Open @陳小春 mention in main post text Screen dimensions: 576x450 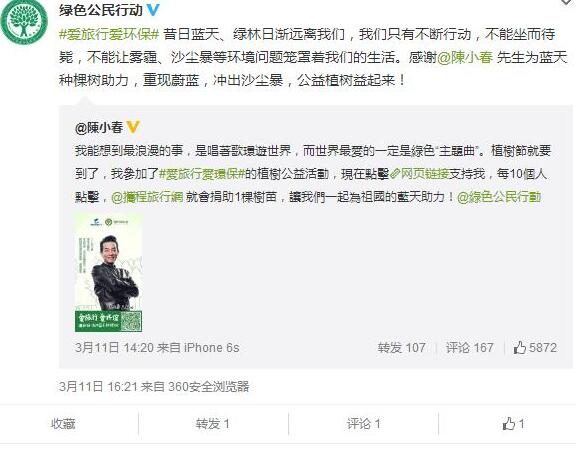(x=465, y=57)
